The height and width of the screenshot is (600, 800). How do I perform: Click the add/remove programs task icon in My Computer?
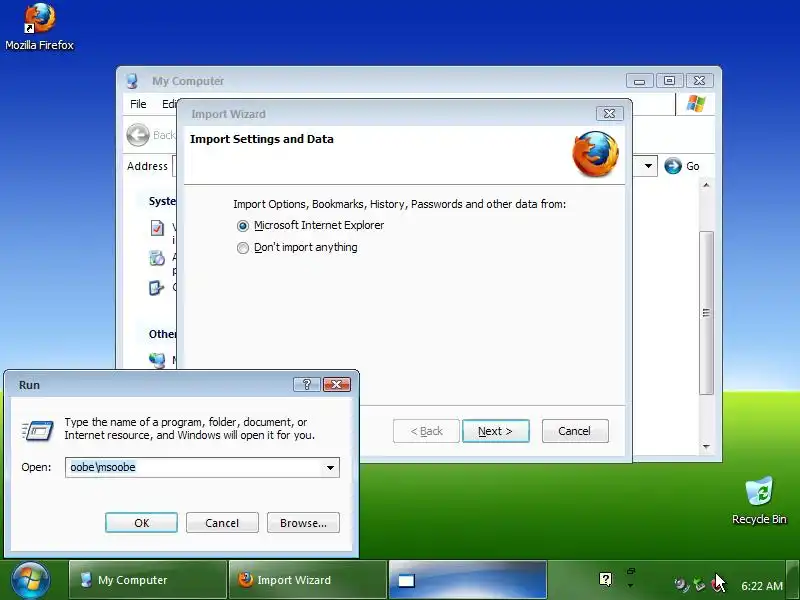[x=157, y=258]
